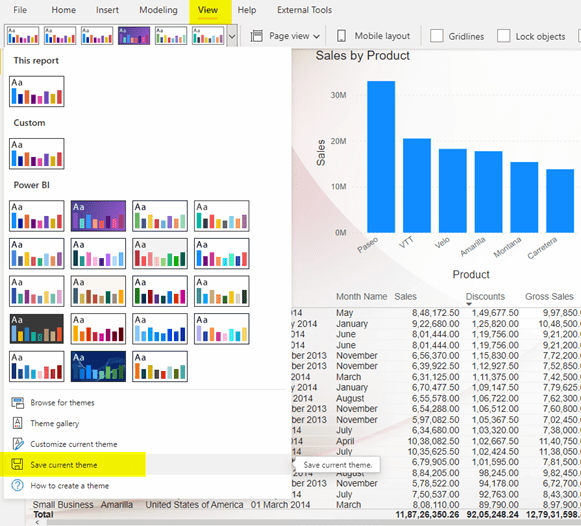581x526 pixels.
Task: Click the Montana bar in the chart
Action: pyautogui.click(x=524, y=197)
